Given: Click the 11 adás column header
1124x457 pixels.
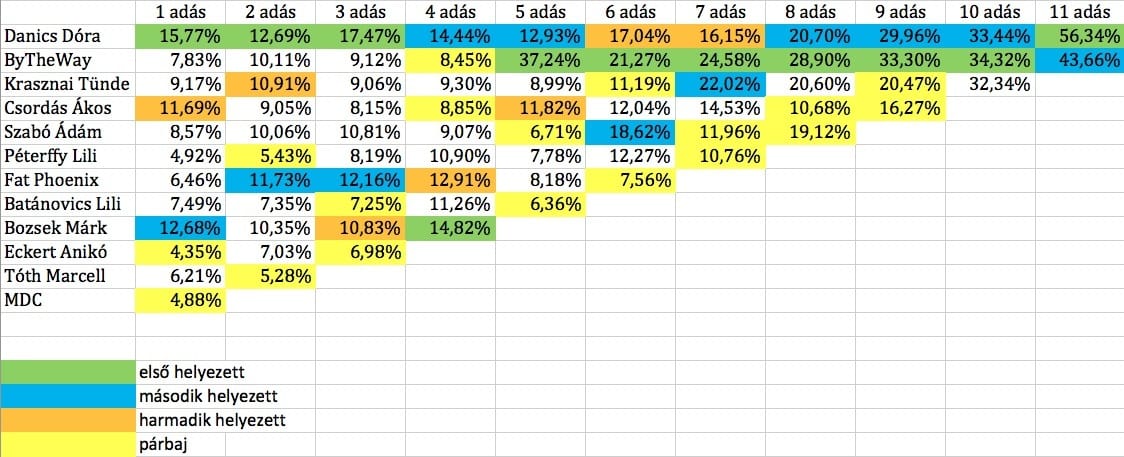Looking at the screenshot, I should pos(1080,12).
